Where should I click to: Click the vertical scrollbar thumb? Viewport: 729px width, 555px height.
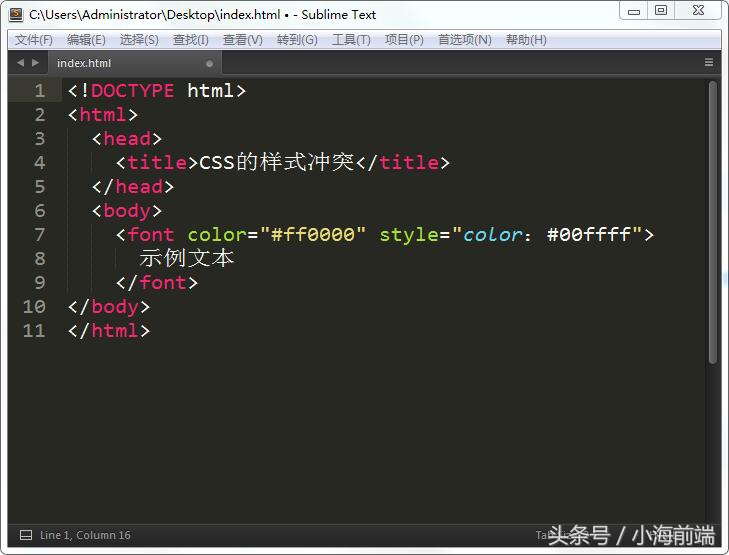point(713,222)
